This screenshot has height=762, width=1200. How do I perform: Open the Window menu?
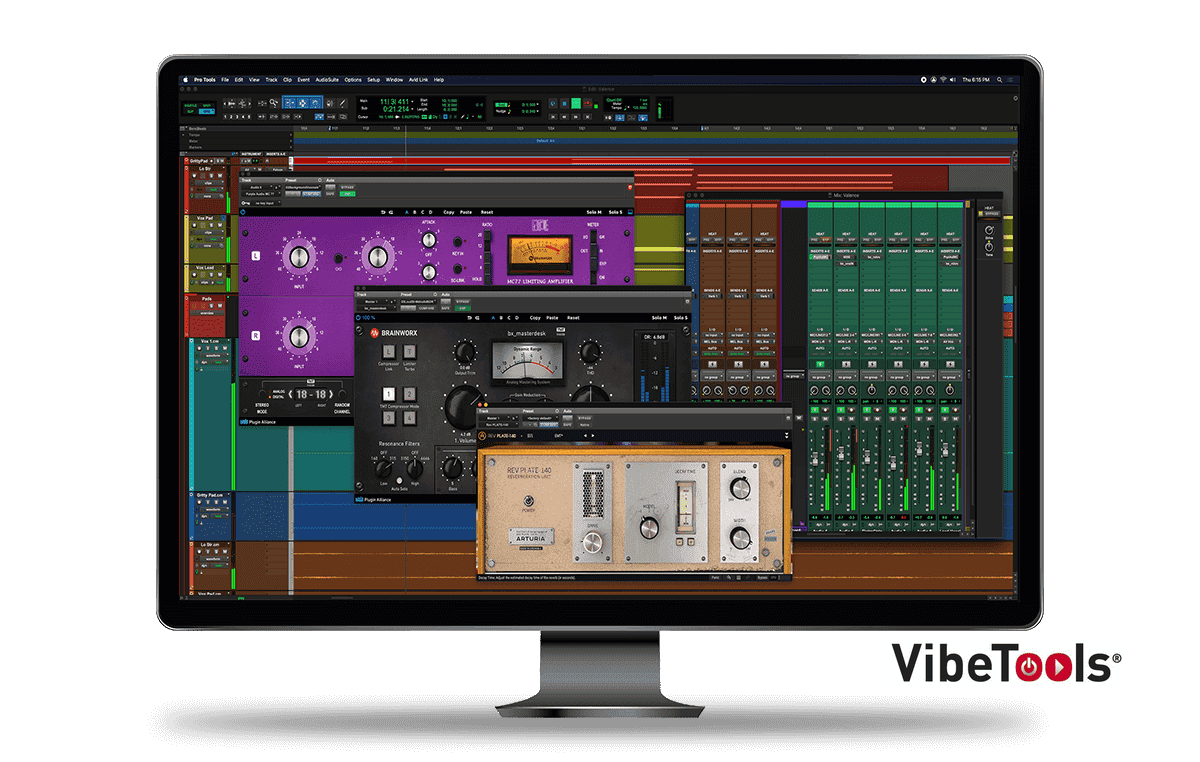pos(395,79)
